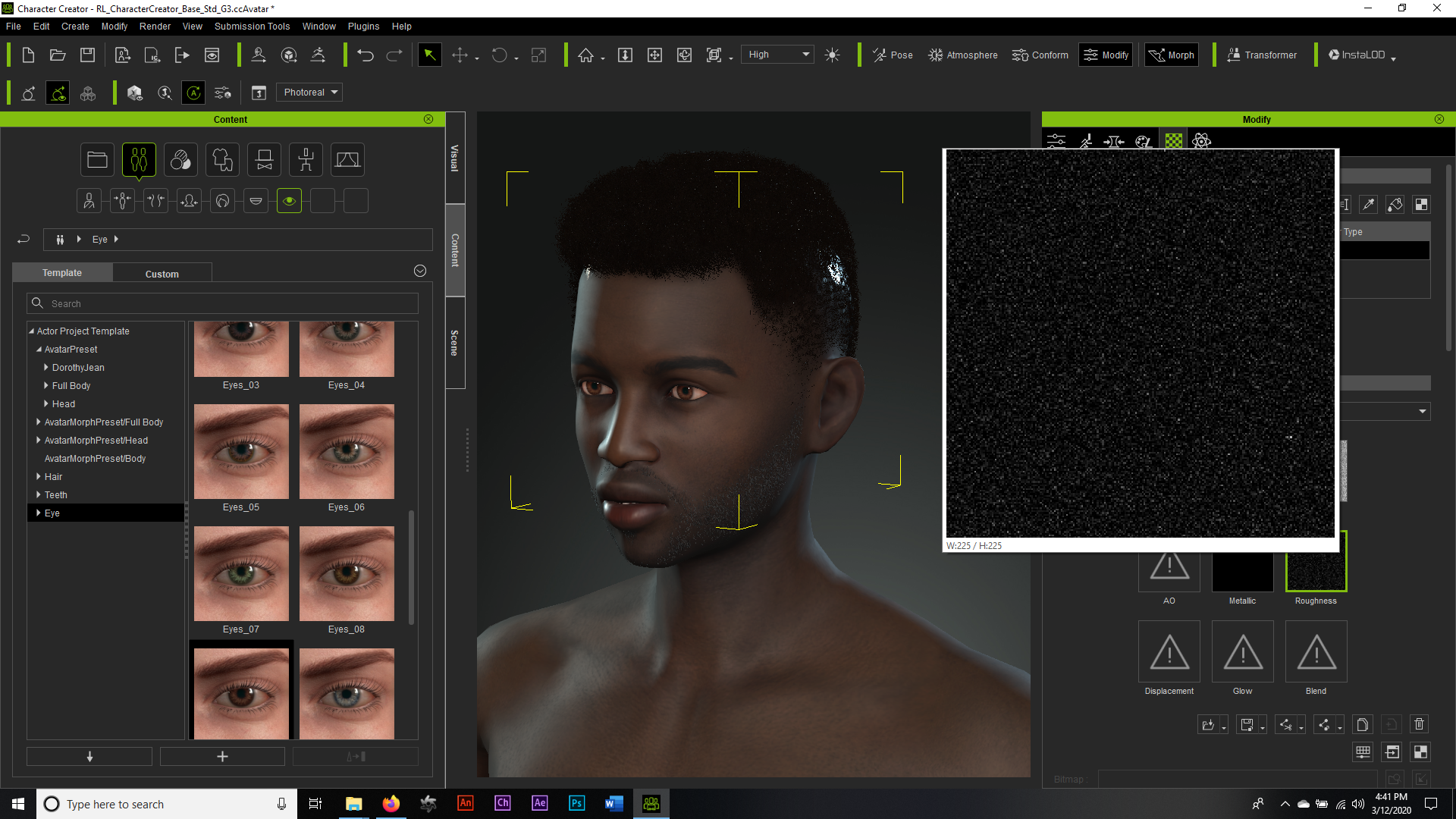Choose the Rotate tool
The height and width of the screenshot is (819, 1456).
[499, 55]
